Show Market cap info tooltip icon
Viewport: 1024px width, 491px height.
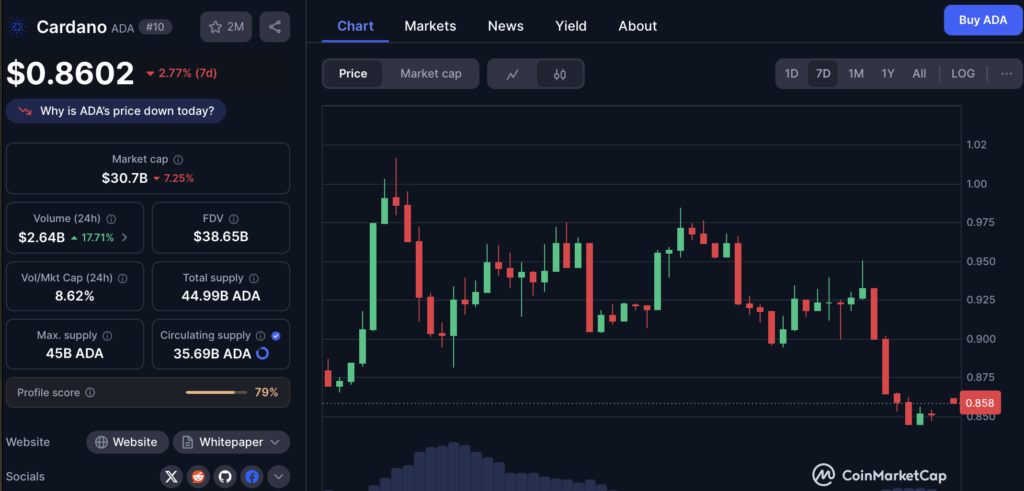coord(178,159)
